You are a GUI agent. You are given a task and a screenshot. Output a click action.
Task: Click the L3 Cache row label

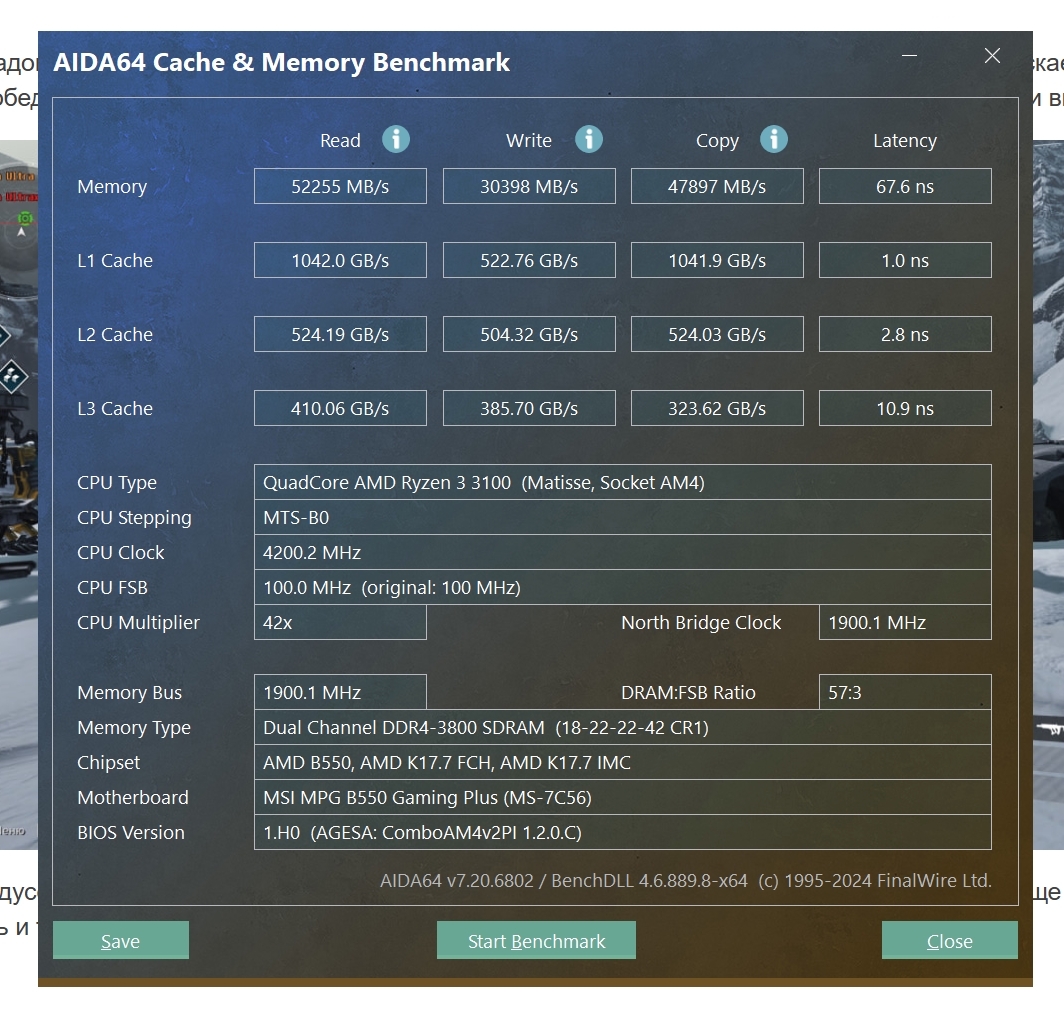[x=115, y=408]
